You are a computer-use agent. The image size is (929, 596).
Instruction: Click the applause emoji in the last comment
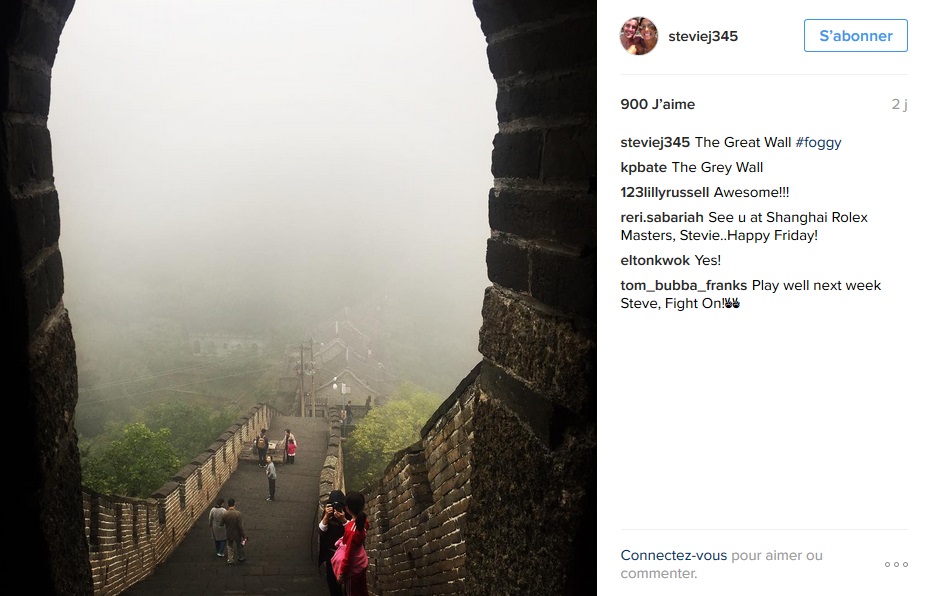point(732,303)
